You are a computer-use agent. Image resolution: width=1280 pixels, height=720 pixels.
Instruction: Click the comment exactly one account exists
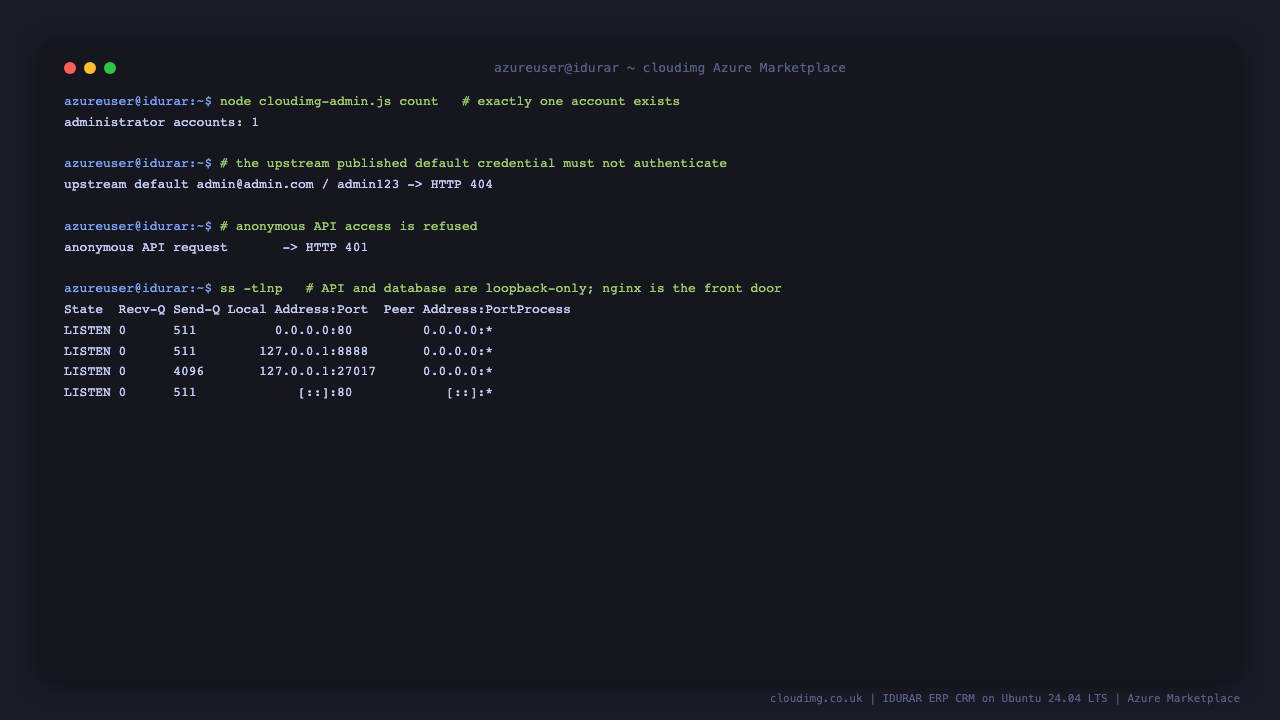pyautogui.click(x=571, y=101)
